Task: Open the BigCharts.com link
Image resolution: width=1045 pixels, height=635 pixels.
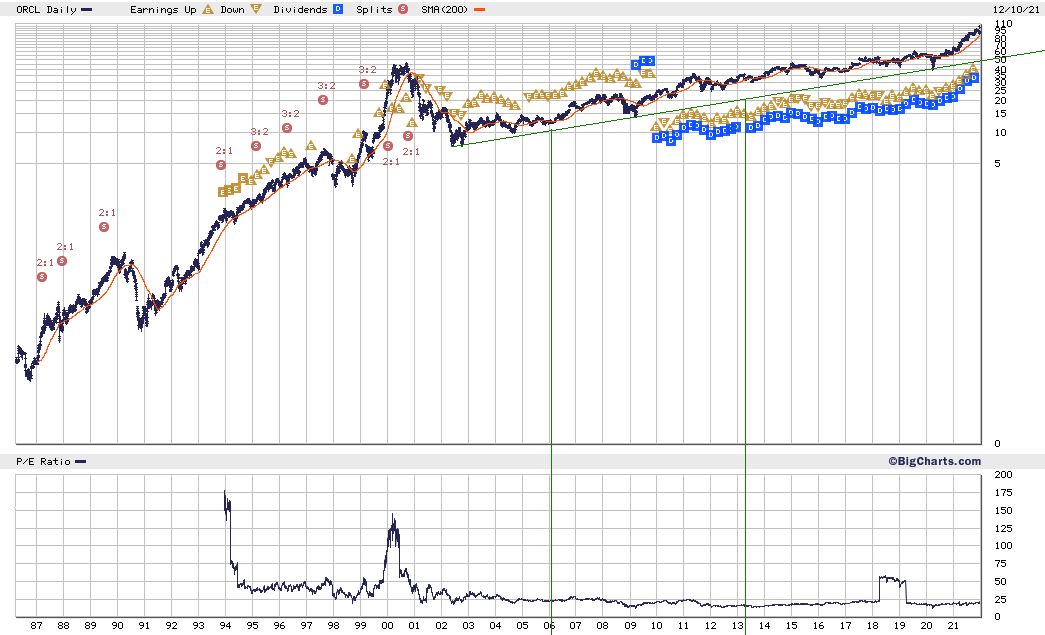Action: coord(934,461)
